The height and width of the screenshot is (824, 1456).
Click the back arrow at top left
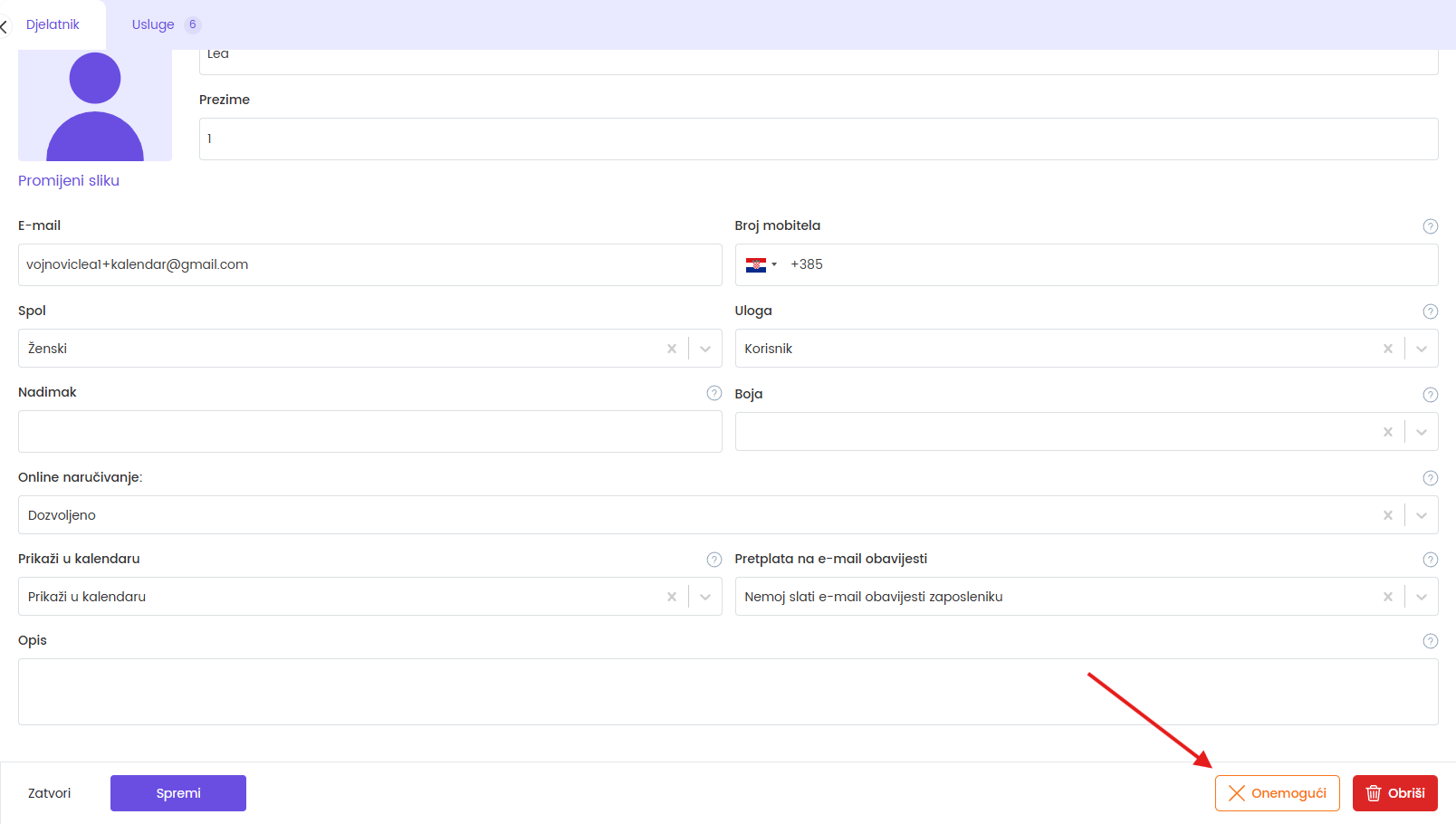click(5, 26)
